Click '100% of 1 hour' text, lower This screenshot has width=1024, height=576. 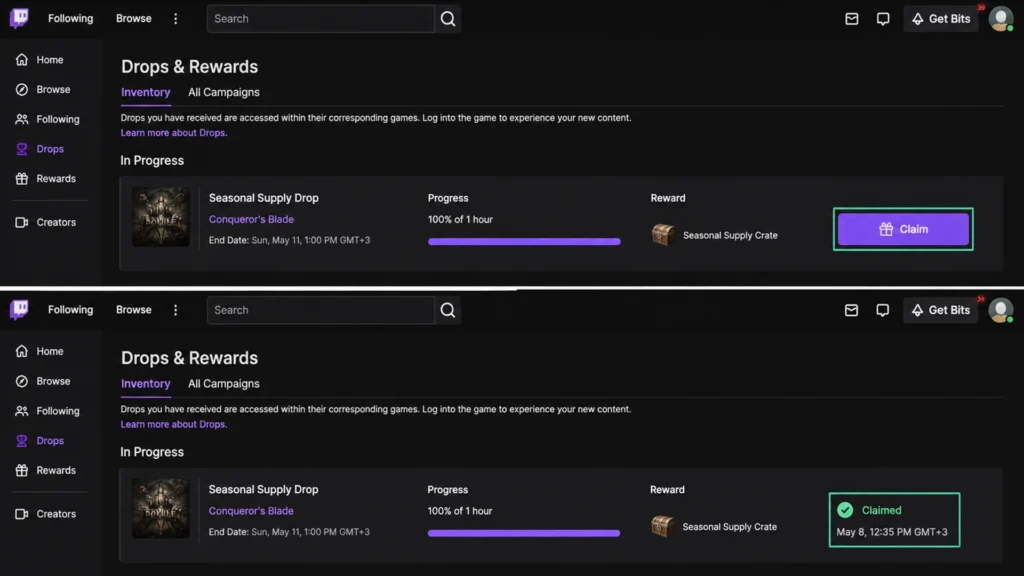pyautogui.click(x=460, y=511)
